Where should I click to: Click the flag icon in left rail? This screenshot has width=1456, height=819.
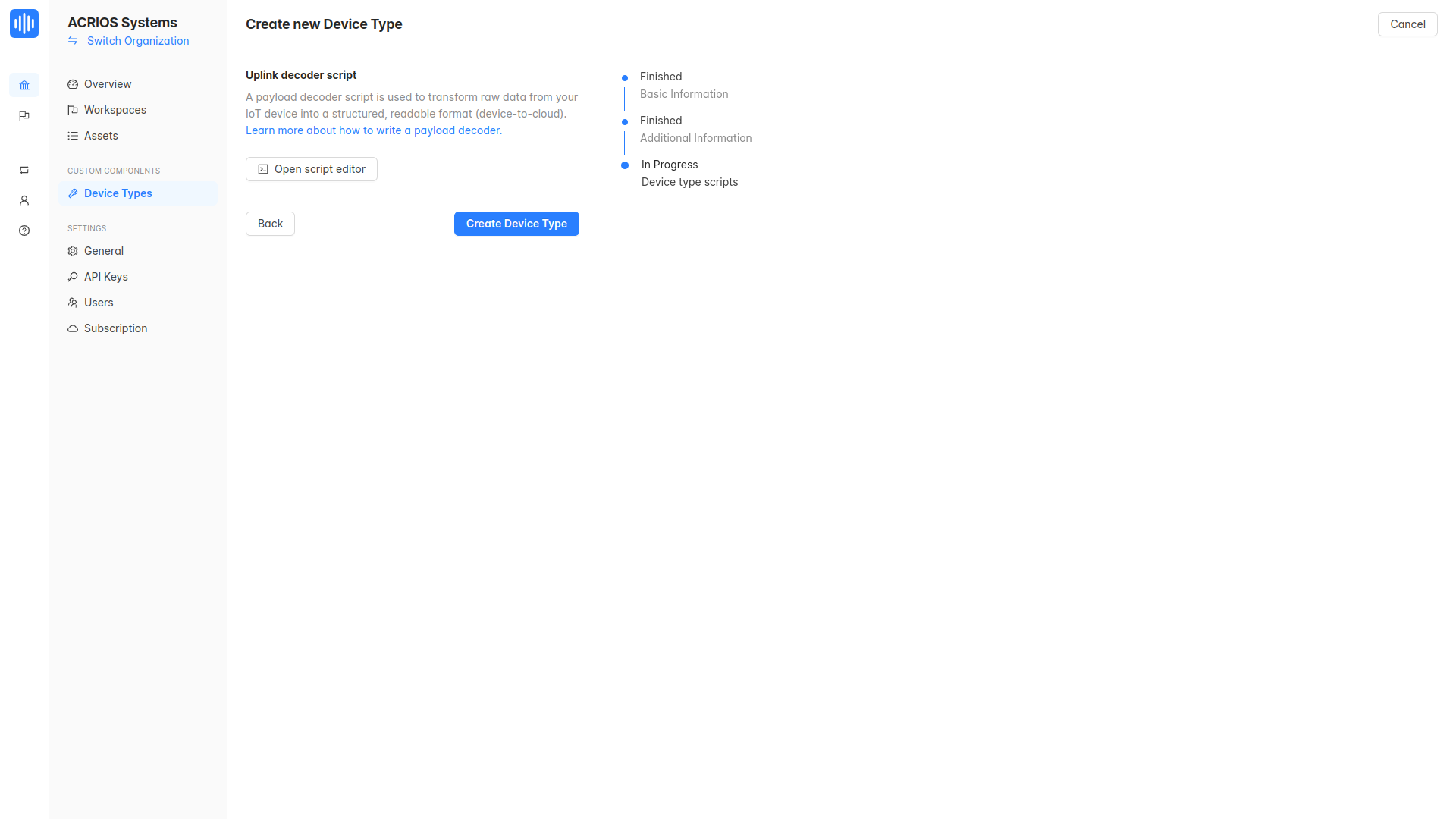(x=24, y=115)
